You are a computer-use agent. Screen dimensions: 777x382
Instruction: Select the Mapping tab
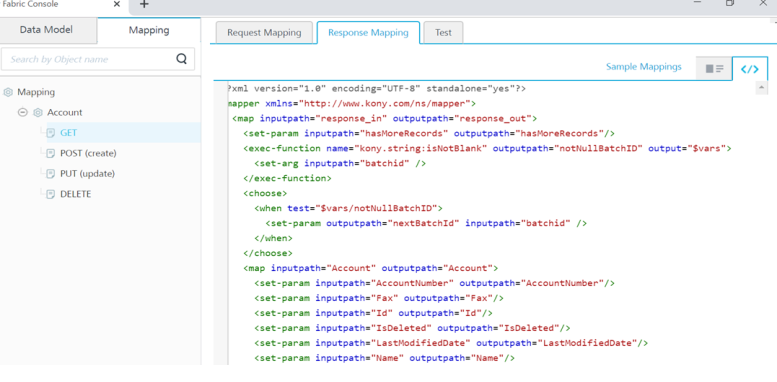tap(149, 30)
